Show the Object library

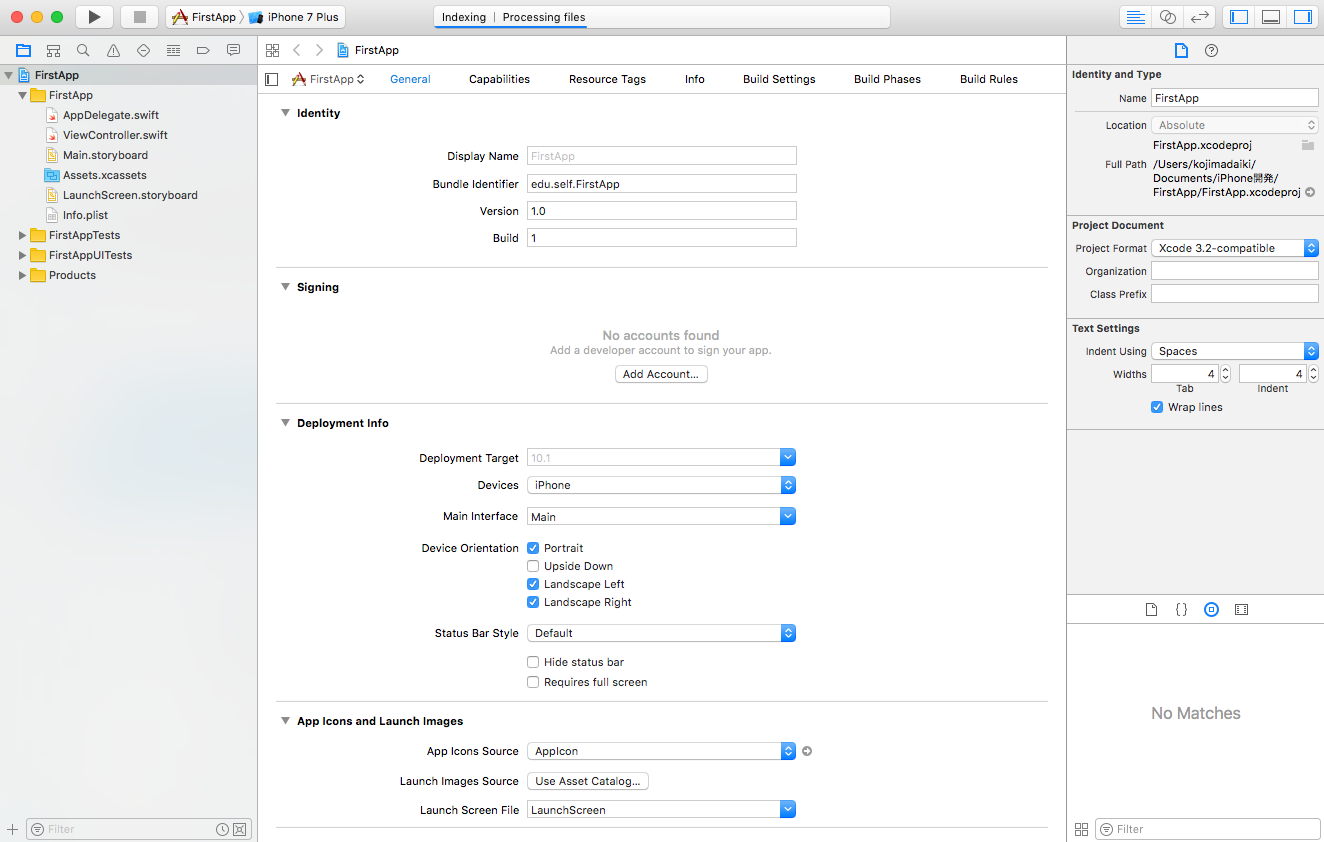[x=1211, y=609]
